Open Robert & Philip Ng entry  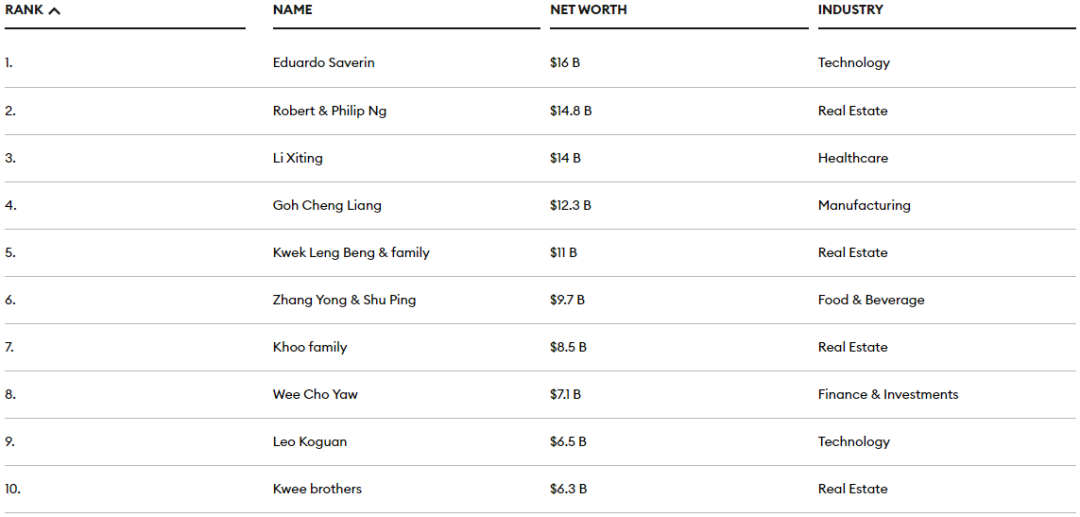tap(329, 111)
